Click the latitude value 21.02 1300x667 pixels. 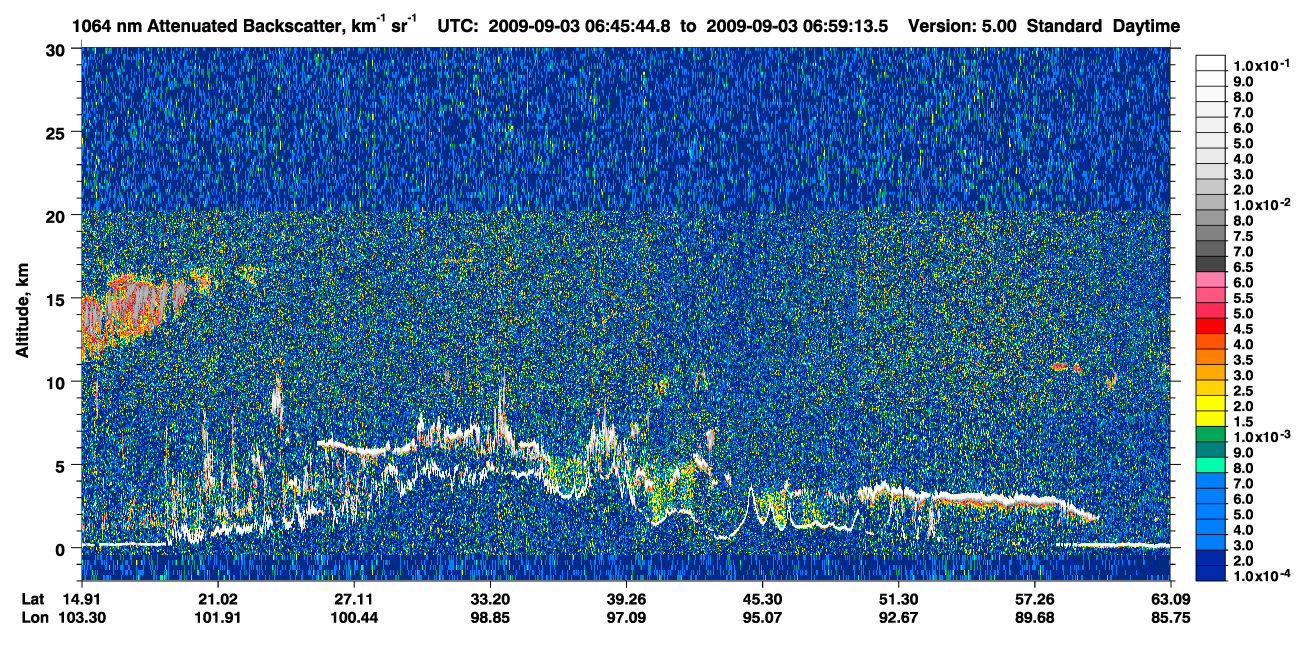click(217, 599)
